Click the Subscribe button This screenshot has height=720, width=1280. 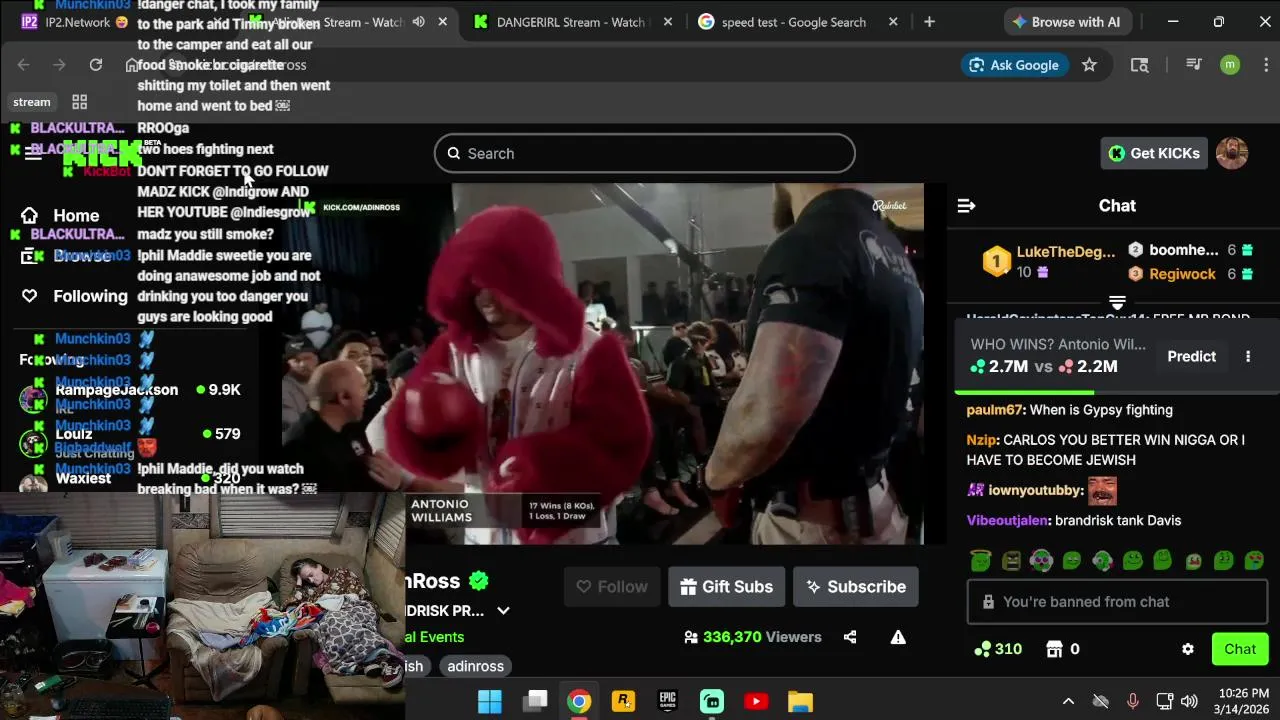click(x=856, y=587)
